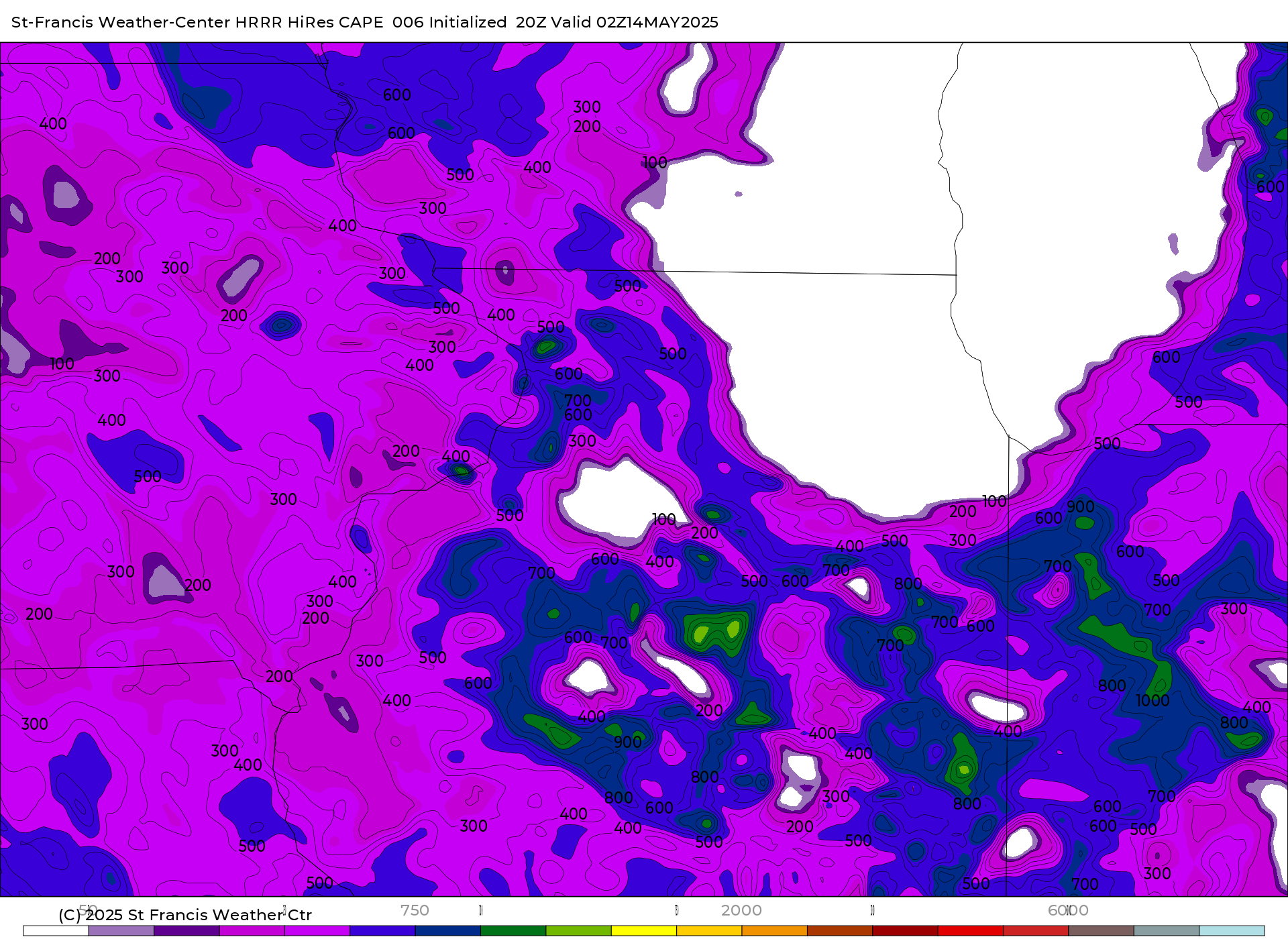This screenshot has height=939, width=1288.
Task: Select the golden amber legend swatch
Action: pos(709,931)
